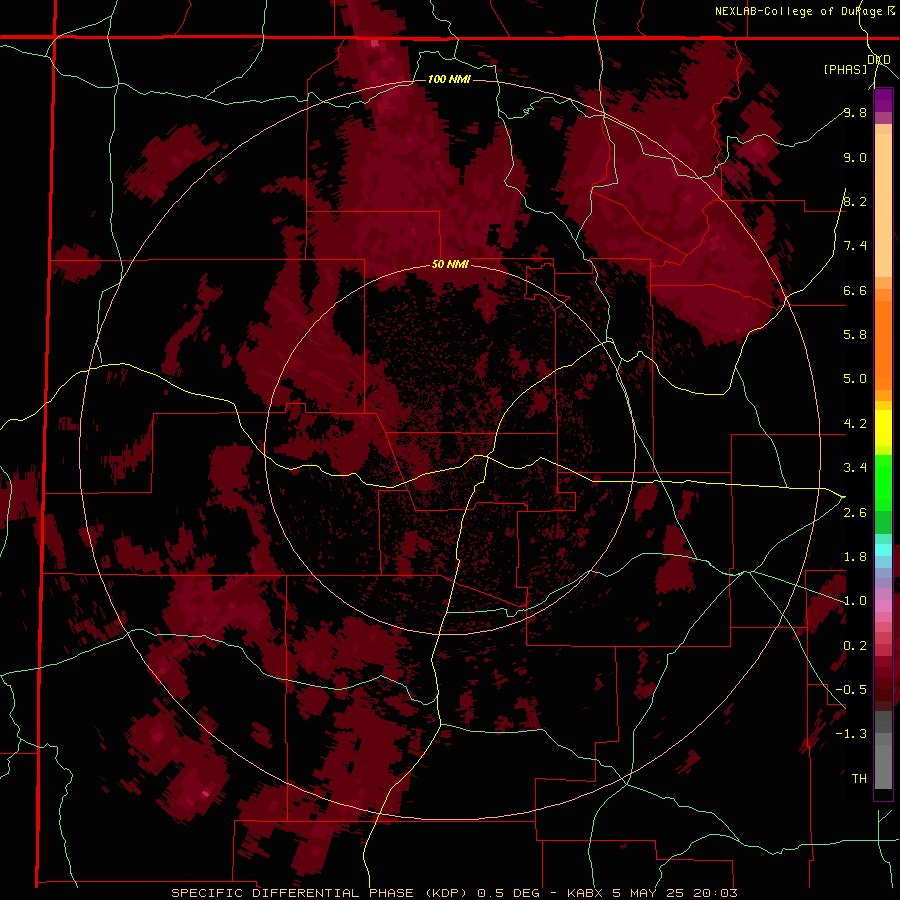Click the 3.4 scale value
The width and height of the screenshot is (900, 900).
coord(855,468)
